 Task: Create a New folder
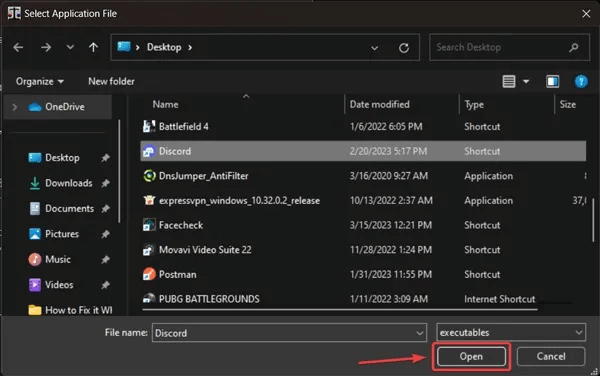pos(111,81)
